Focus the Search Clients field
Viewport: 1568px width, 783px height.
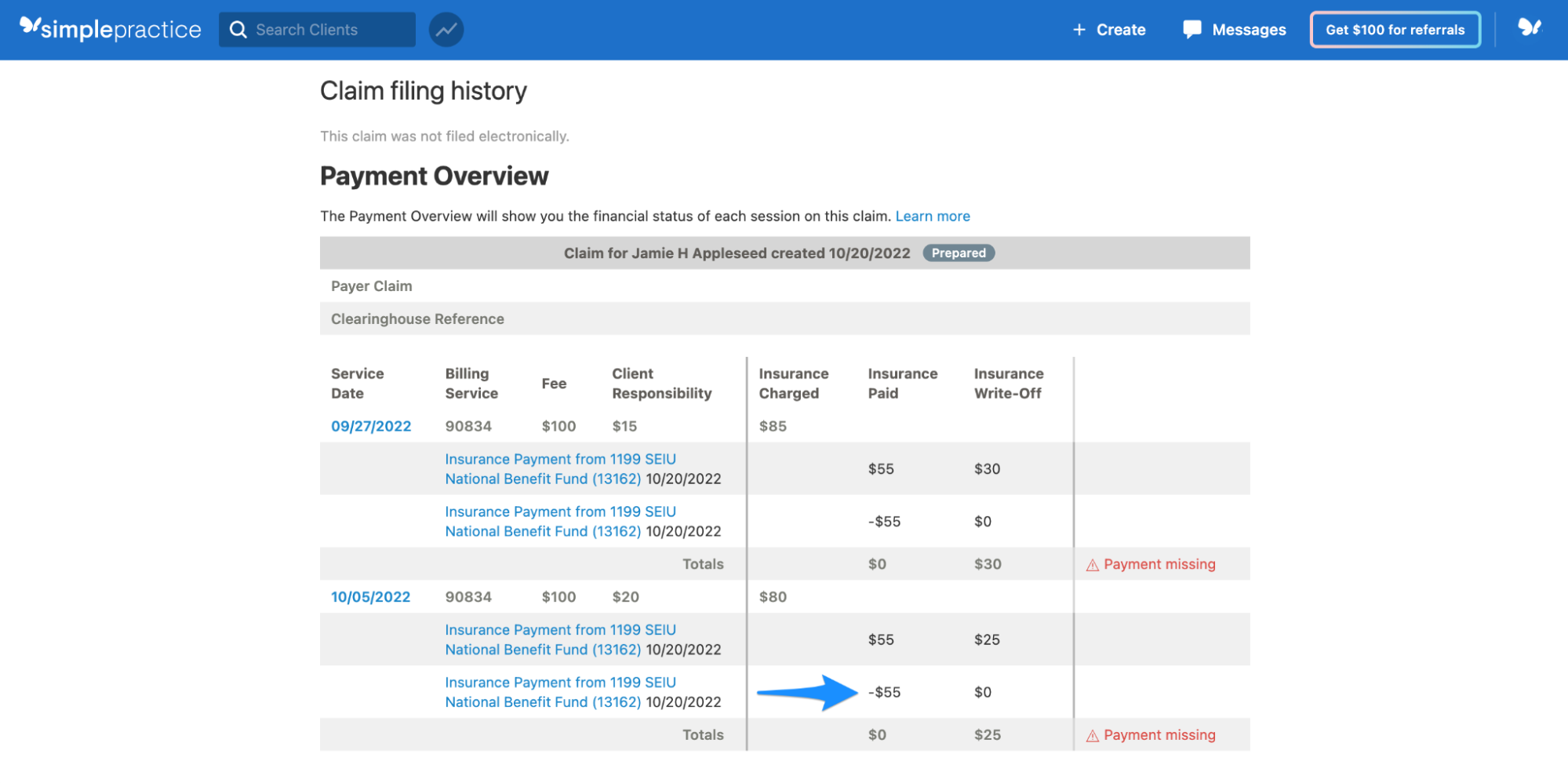click(x=317, y=30)
